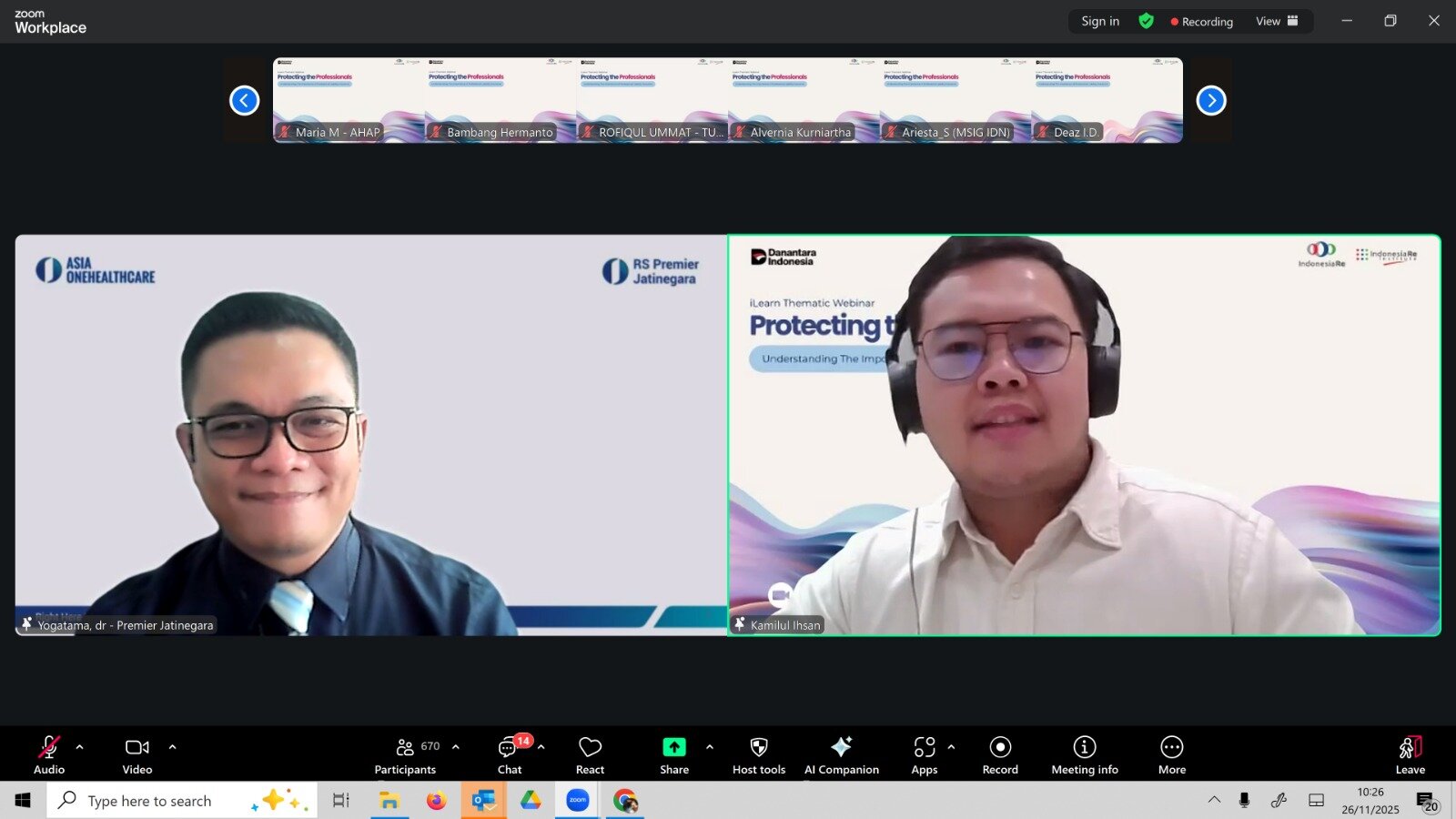Expand audio settings arrow next to Audio
This screenshot has height=819, width=1456.
click(80, 747)
